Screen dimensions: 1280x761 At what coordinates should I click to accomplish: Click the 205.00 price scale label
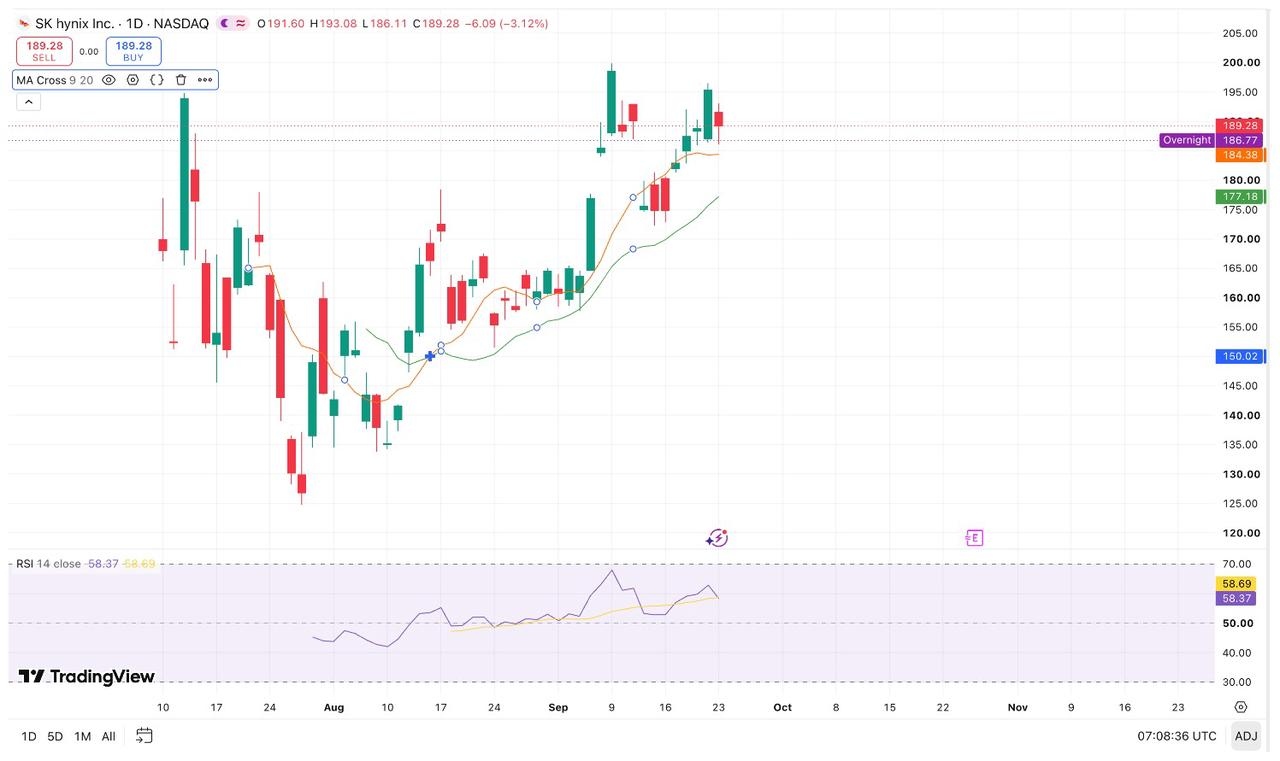click(1240, 33)
